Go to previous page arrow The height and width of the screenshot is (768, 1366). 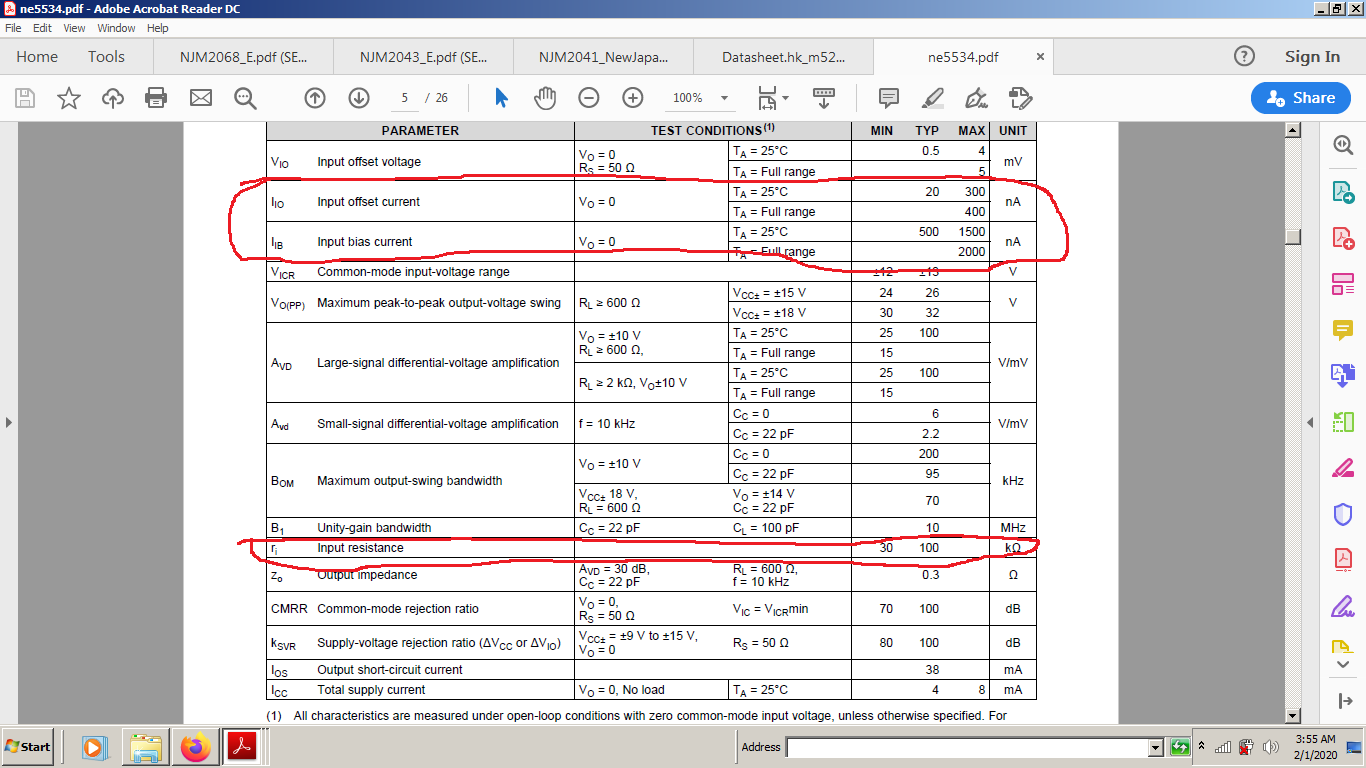[x=315, y=98]
